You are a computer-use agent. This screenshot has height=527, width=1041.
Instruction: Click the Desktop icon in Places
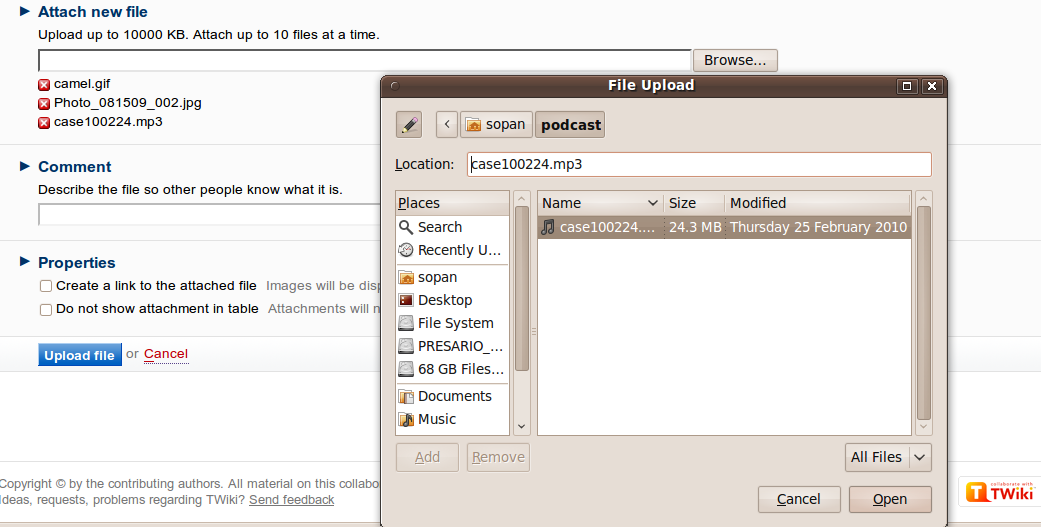[x=406, y=300]
